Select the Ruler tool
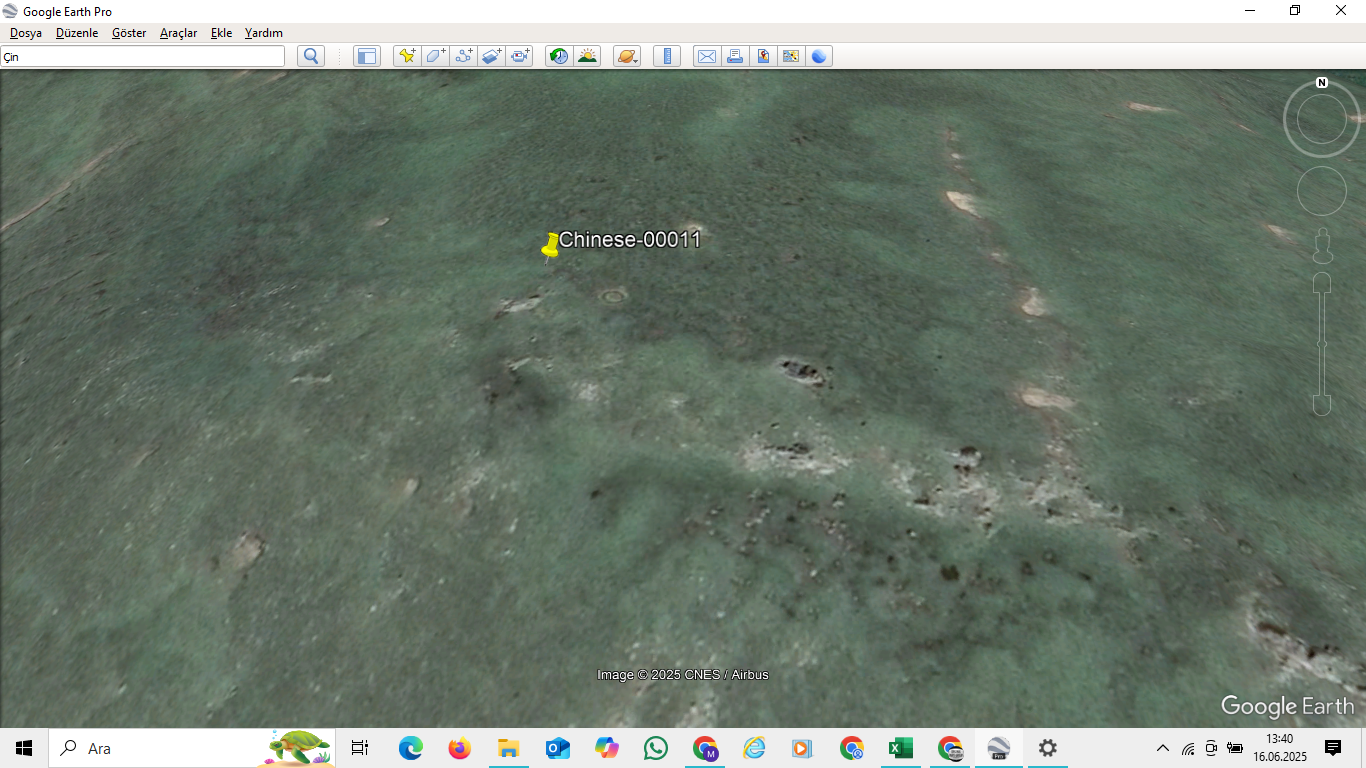 coord(667,56)
